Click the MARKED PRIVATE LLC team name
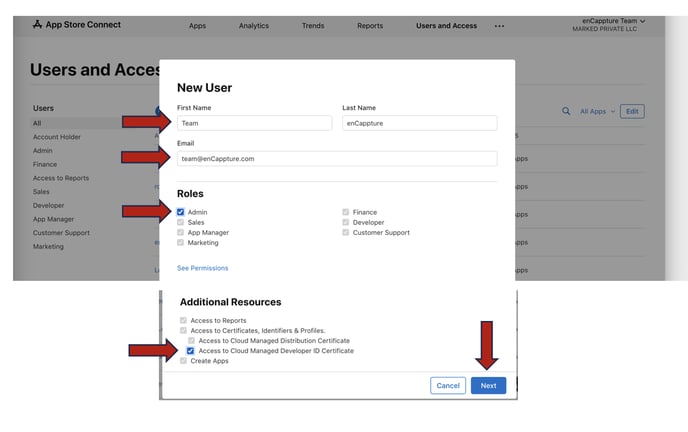 [x=604, y=29]
